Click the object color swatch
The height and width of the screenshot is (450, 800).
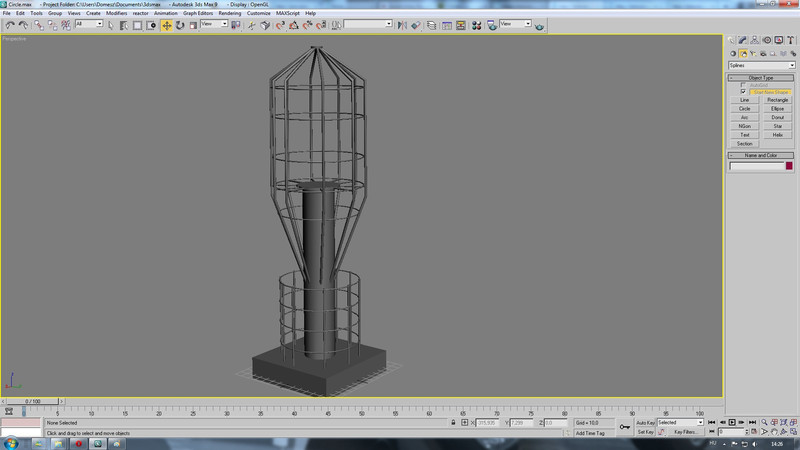coord(789,166)
